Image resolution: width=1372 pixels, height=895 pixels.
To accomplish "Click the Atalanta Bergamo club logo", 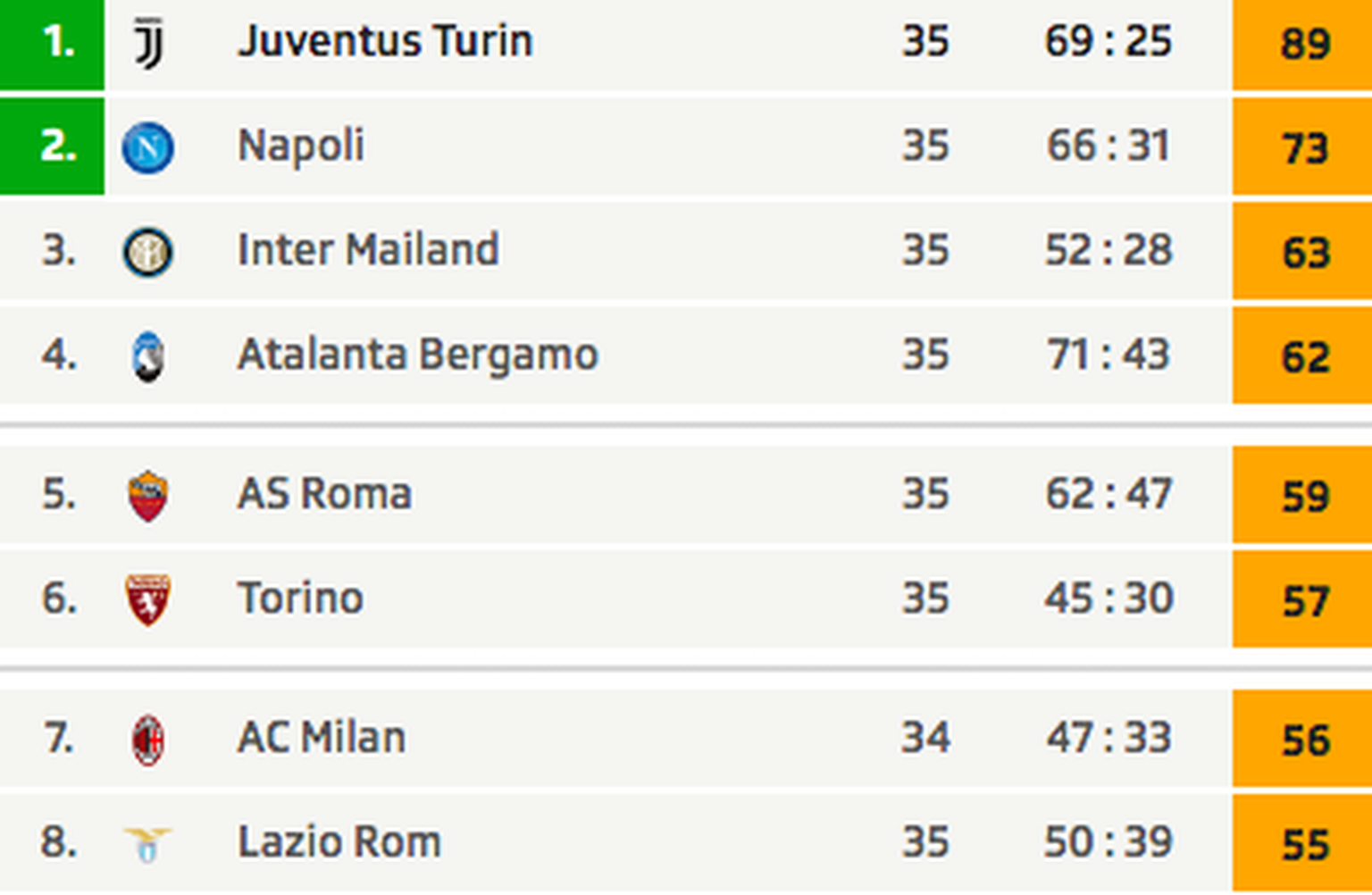I will 148,356.
